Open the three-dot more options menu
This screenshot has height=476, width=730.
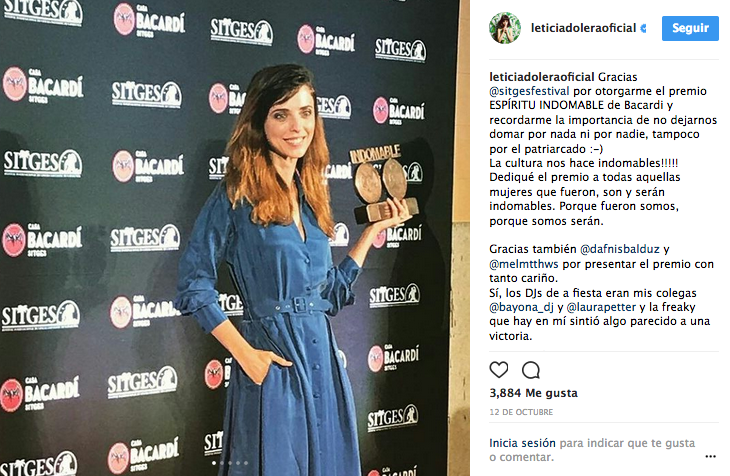point(710,456)
